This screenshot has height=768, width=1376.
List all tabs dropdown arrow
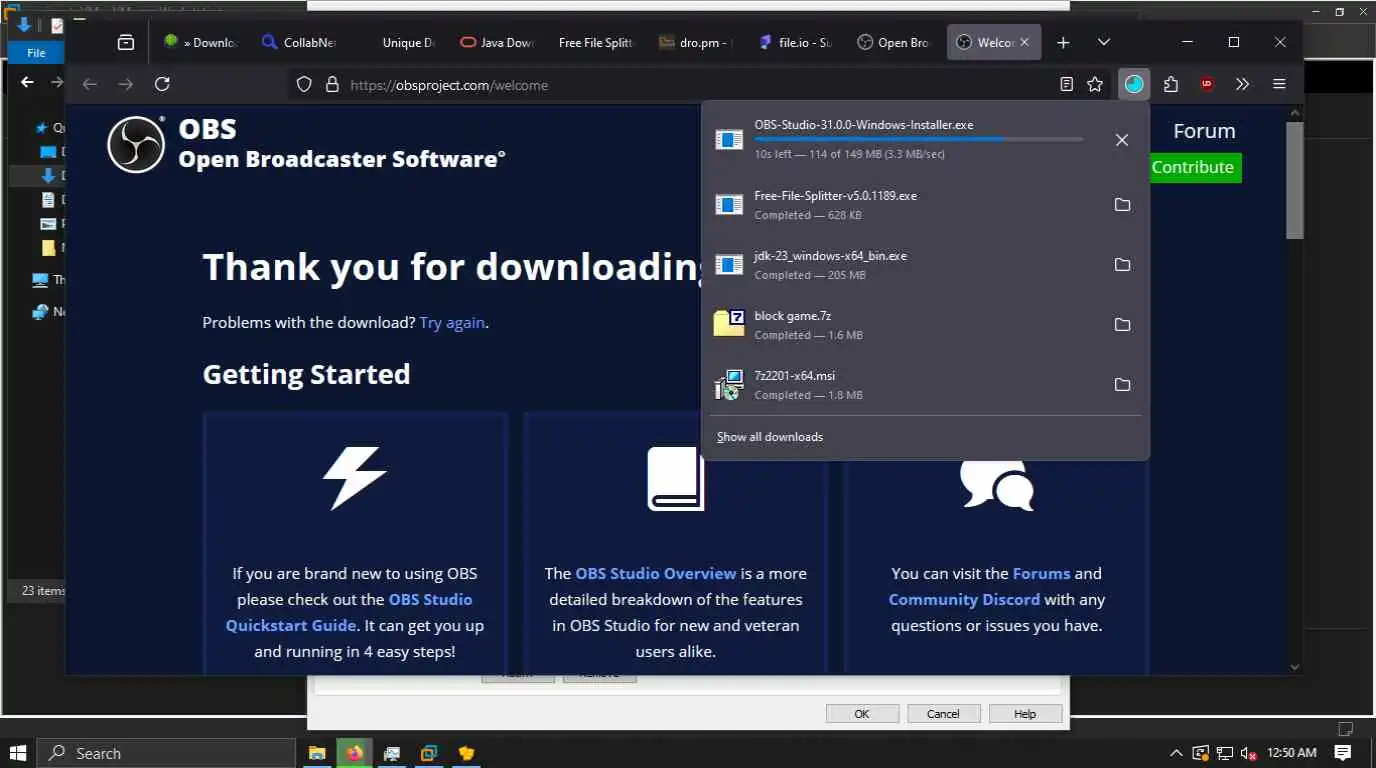[1103, 43]
